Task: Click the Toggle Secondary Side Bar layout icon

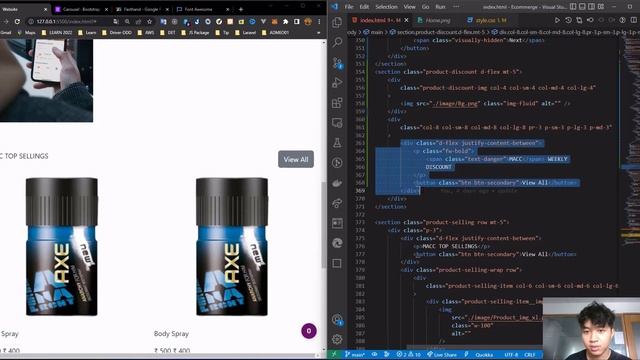Action: pos(591,7)
